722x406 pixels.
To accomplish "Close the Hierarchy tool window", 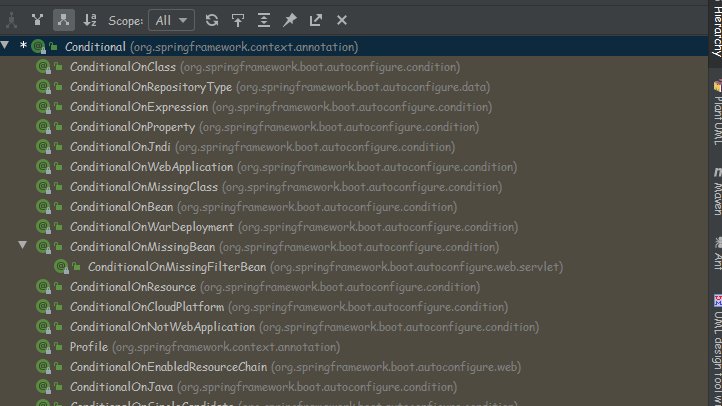I will pyautogui.click(x=342, y=20).
